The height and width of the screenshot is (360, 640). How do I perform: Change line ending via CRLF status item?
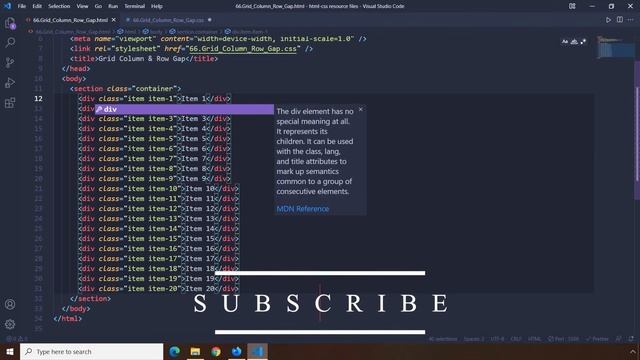click(x=516, y=339)
